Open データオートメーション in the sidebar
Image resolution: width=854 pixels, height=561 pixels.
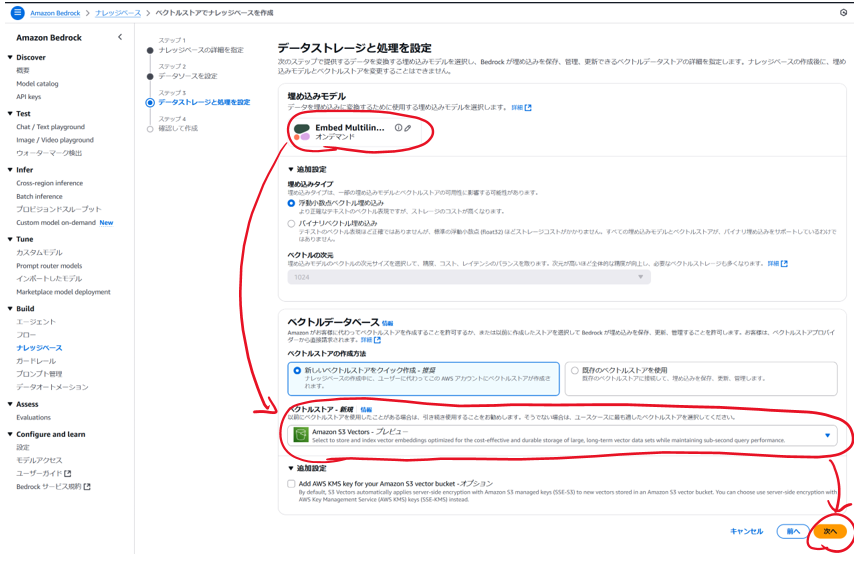tap(52, 387)
